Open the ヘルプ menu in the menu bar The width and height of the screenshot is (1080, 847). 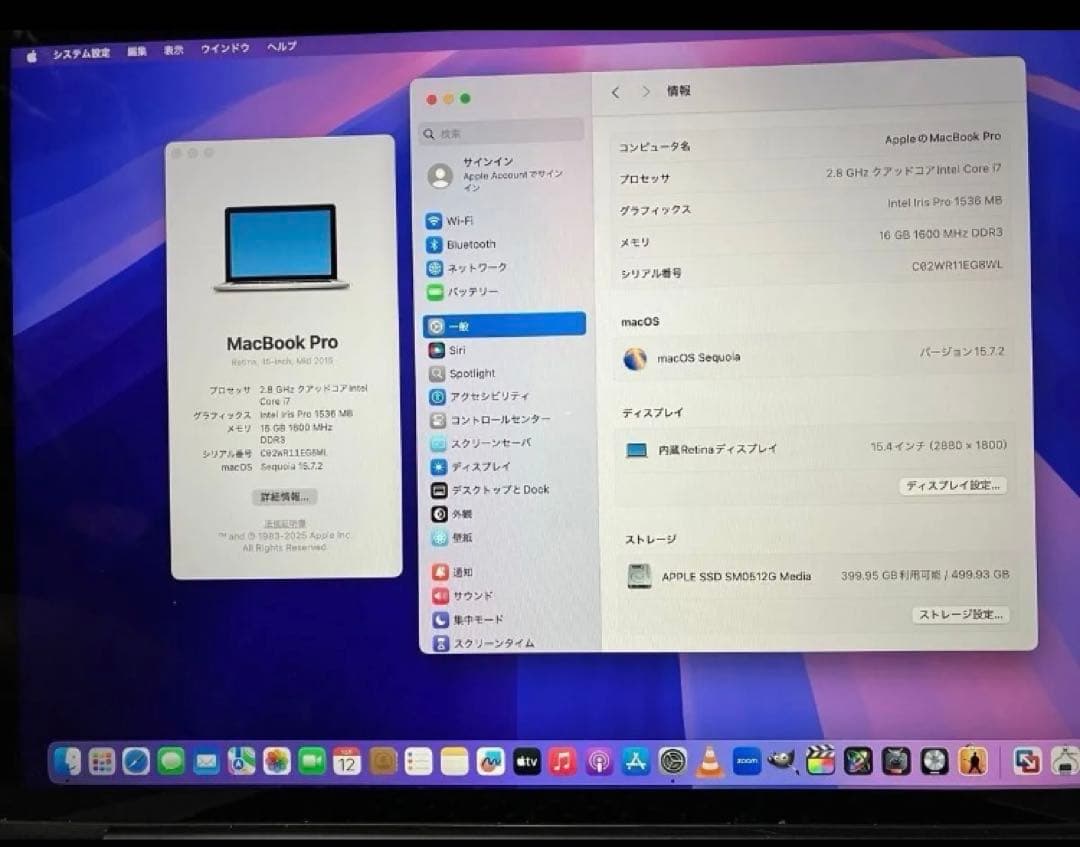[x=282, y=47]
